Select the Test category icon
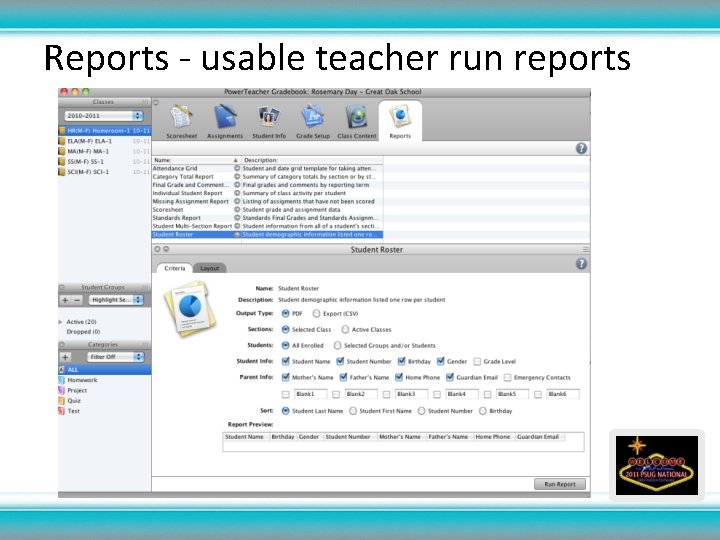 pyautogui.click(x=62, y=411)
